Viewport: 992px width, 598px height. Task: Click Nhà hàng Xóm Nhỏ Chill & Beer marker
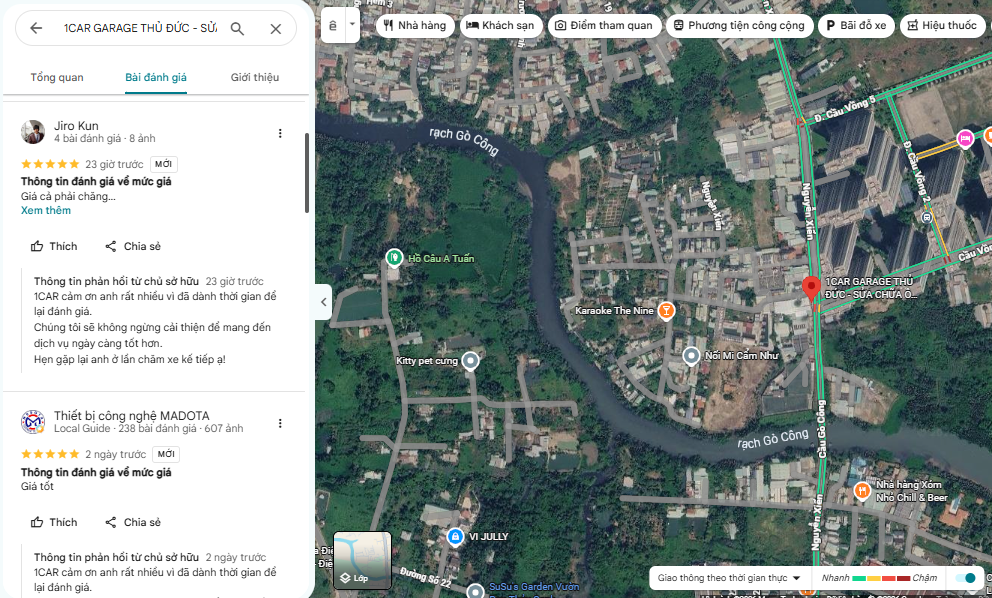tap(862, 490)
